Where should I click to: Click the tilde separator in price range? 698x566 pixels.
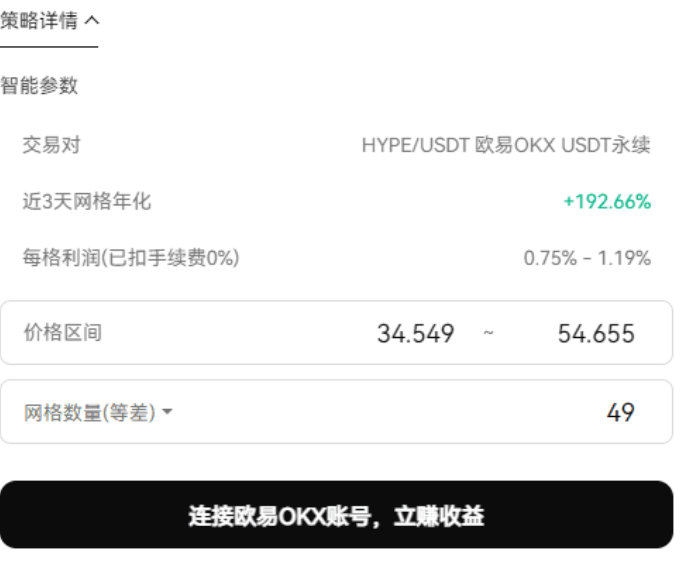point(488,333)
